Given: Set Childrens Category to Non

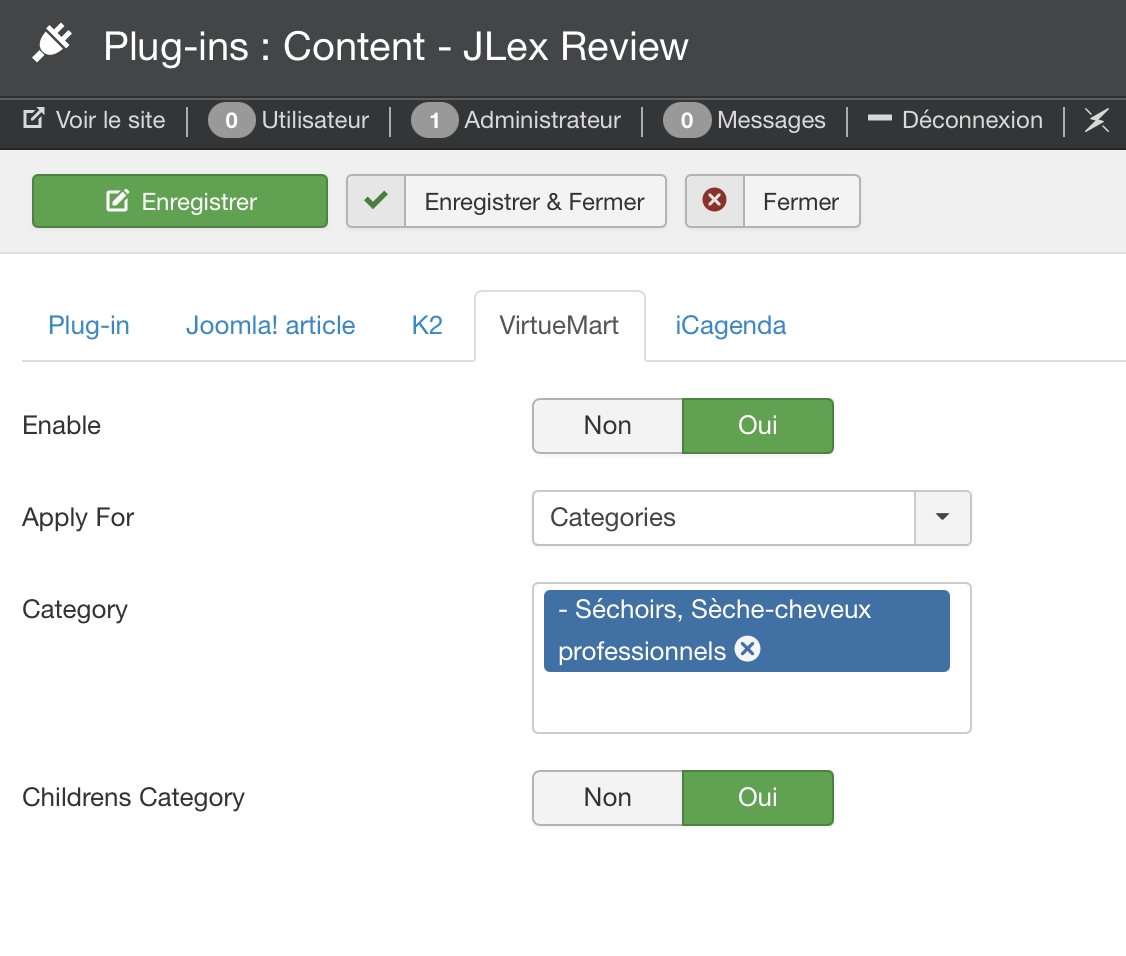Looking at the screenshot, I should (607, 798).
